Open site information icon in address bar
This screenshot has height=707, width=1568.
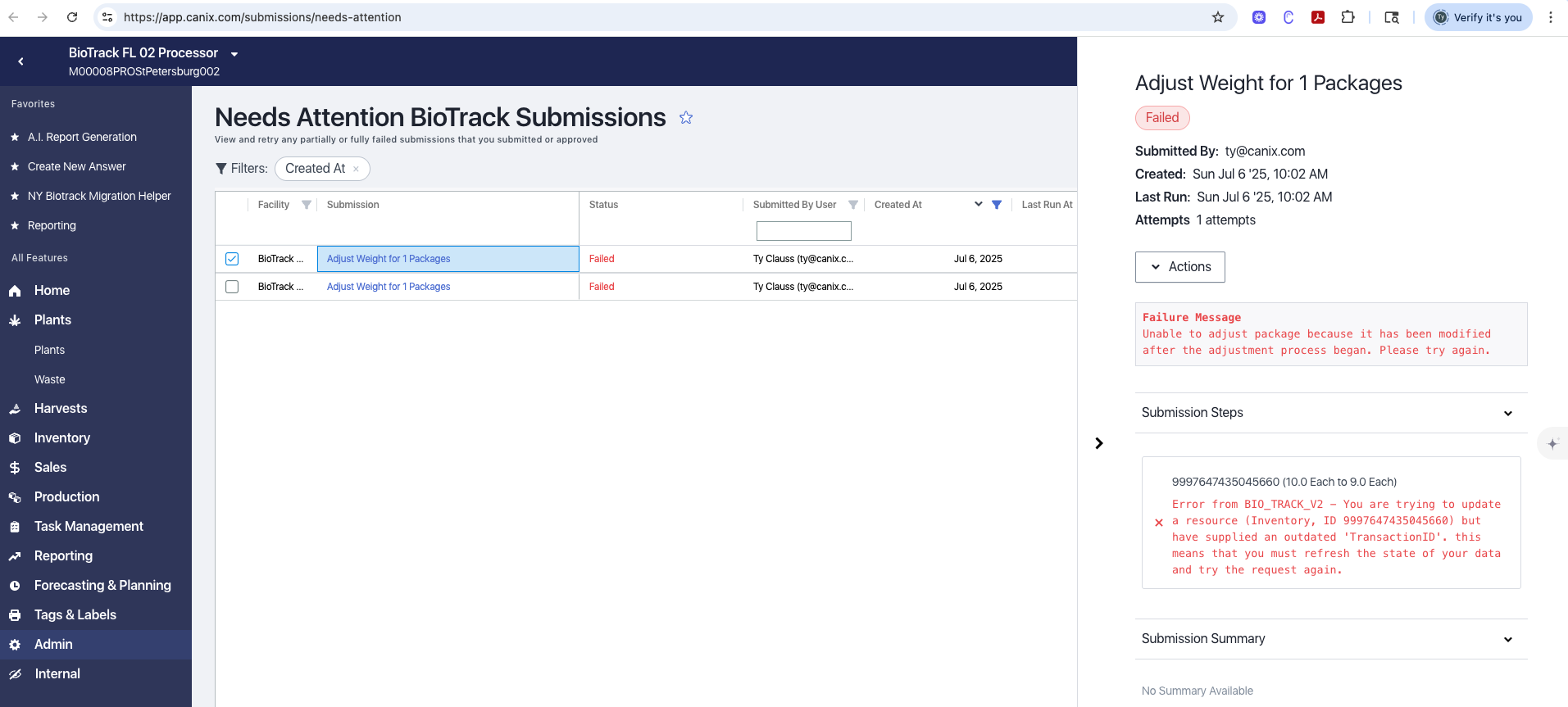point(107,17)
